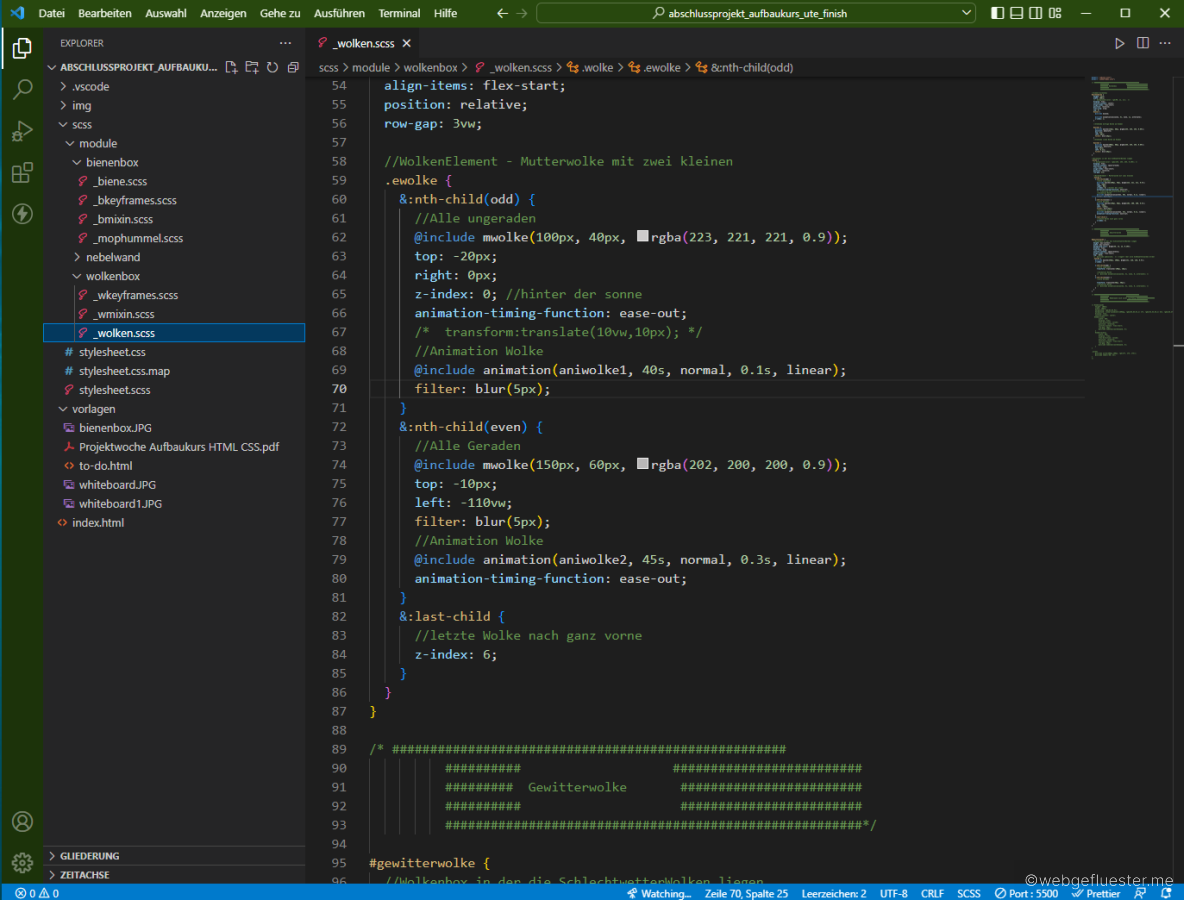Viewport: 1184px width, 900px height.
Task: Open the Terminal menu
Action: 399,13
